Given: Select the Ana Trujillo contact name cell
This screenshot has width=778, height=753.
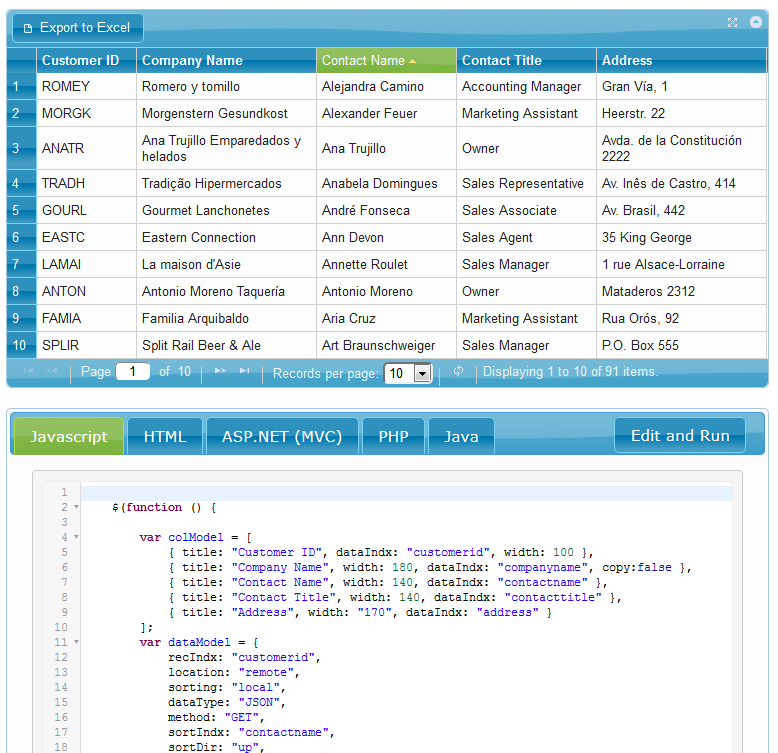Looking at the screenshot, I should pos(386,148).
